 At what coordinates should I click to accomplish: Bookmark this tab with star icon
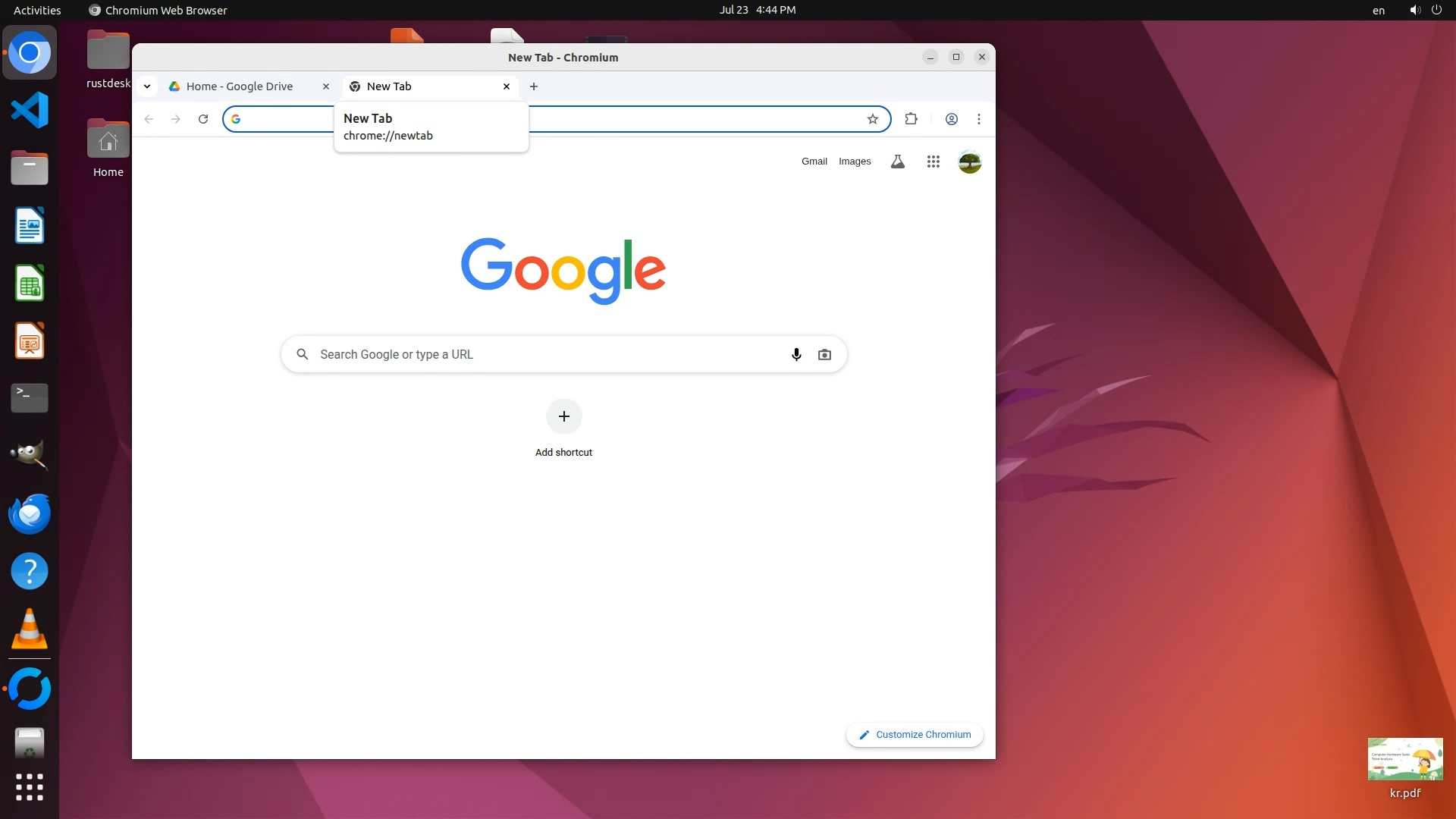[873, 119]
